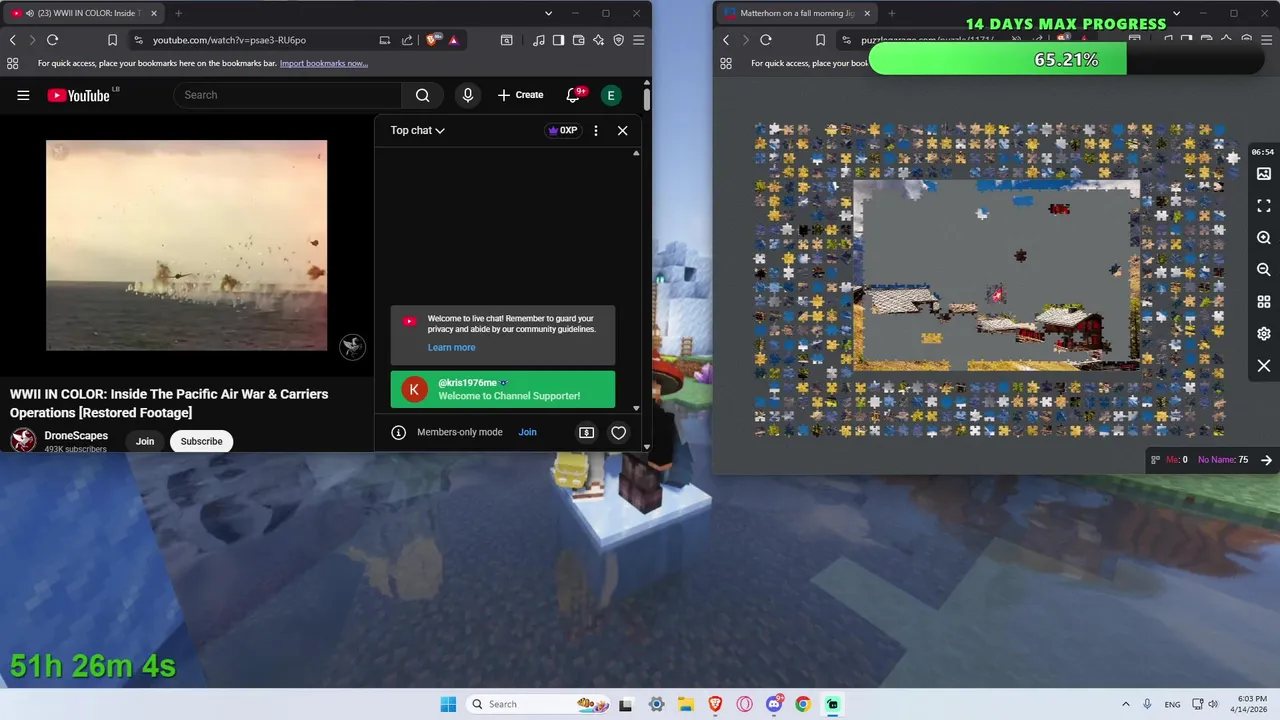Click Import bookmarks now link in YouTube window
1280x720 pixels.
[324, 63]
